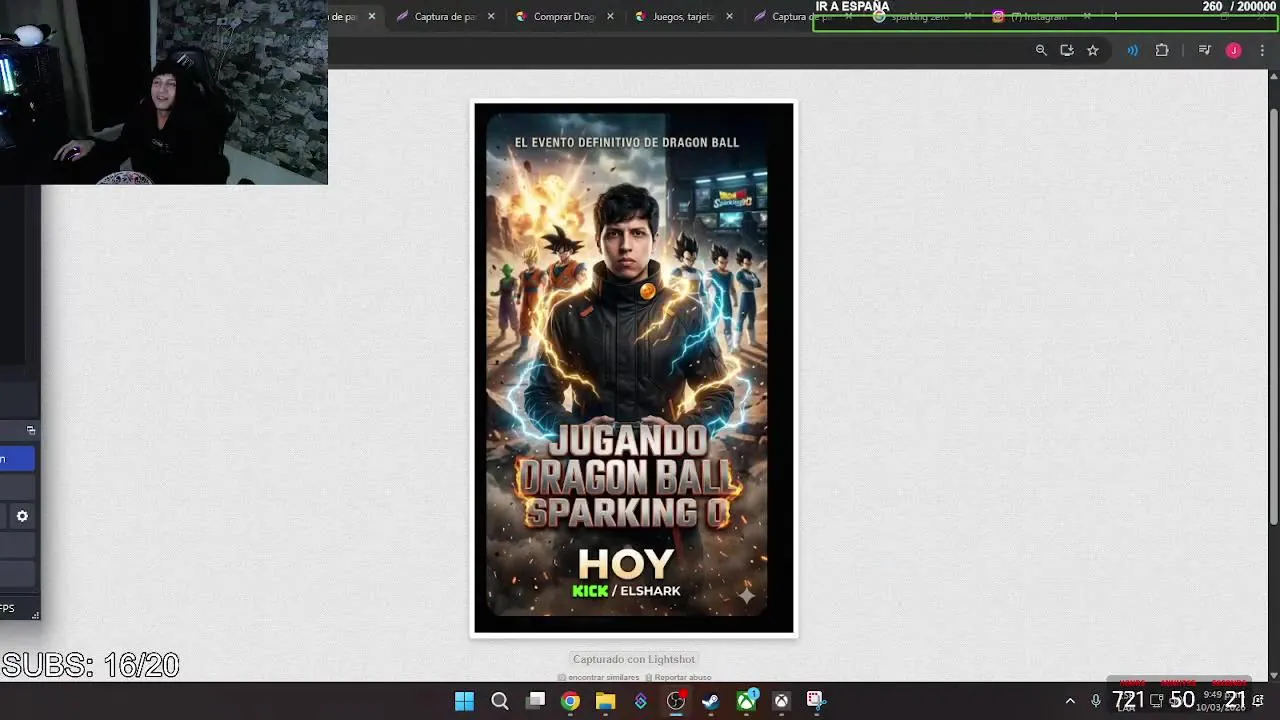Open the purple diamond app on taskbar
1280x720 pixels.
point(640,701)
